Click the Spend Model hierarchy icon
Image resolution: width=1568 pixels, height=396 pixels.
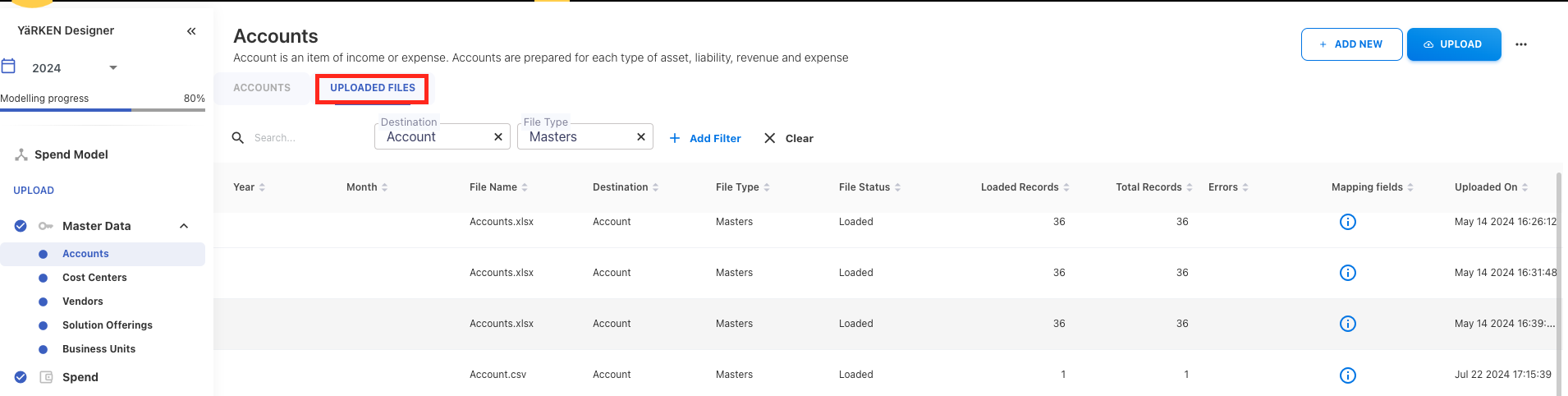(21, 154)
